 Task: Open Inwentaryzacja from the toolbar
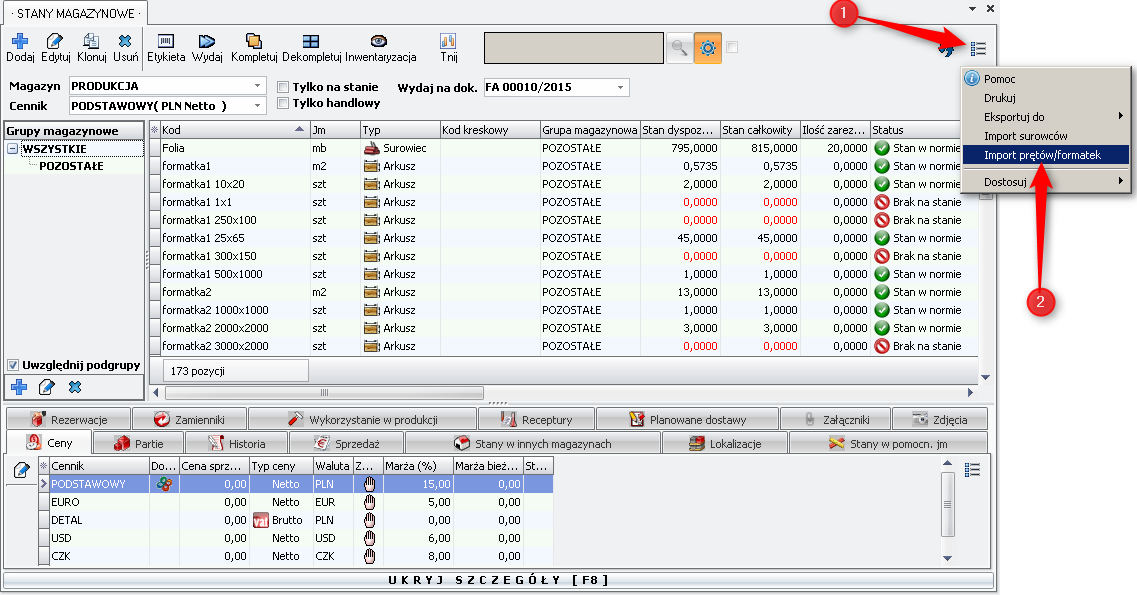(379, 42)
